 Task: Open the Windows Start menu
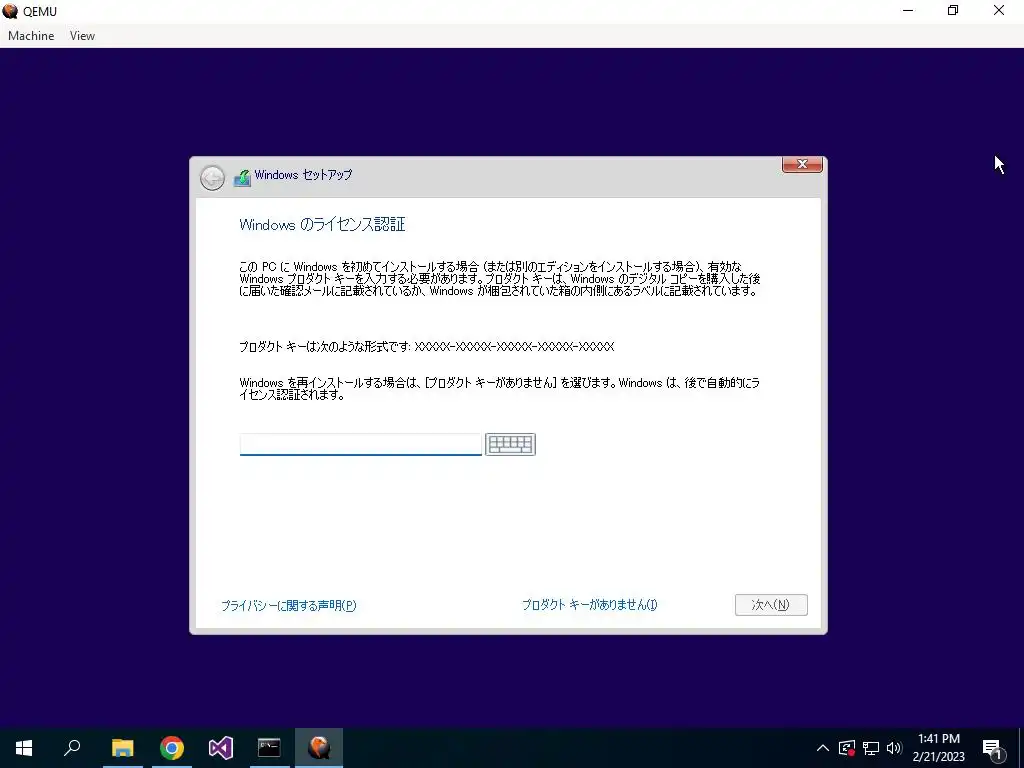24,748
